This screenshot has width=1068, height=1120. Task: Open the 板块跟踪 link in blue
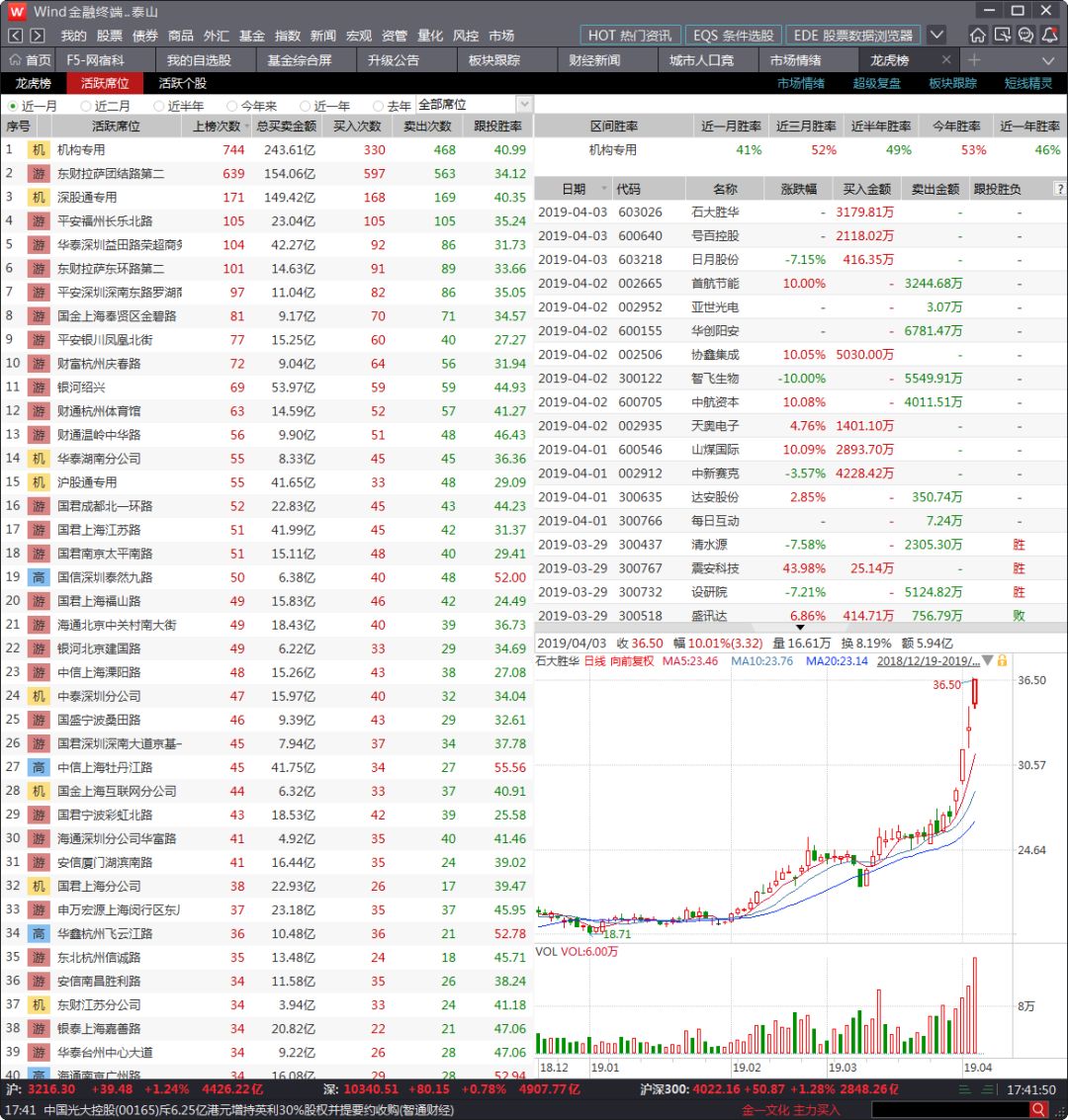pyautogui.click(x=952, y=84)
